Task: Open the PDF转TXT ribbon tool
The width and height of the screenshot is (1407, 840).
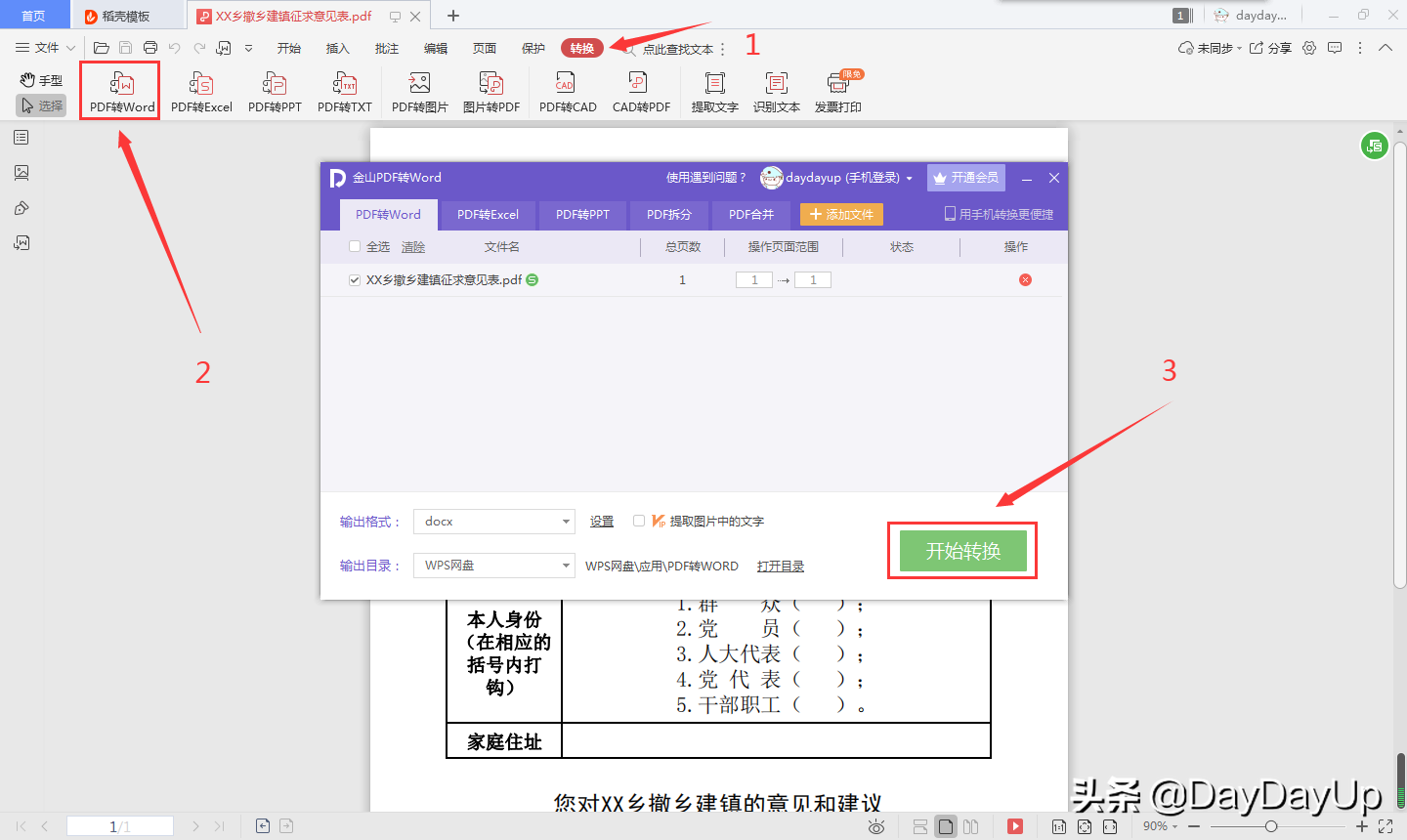Action: (x=345, y=92)
